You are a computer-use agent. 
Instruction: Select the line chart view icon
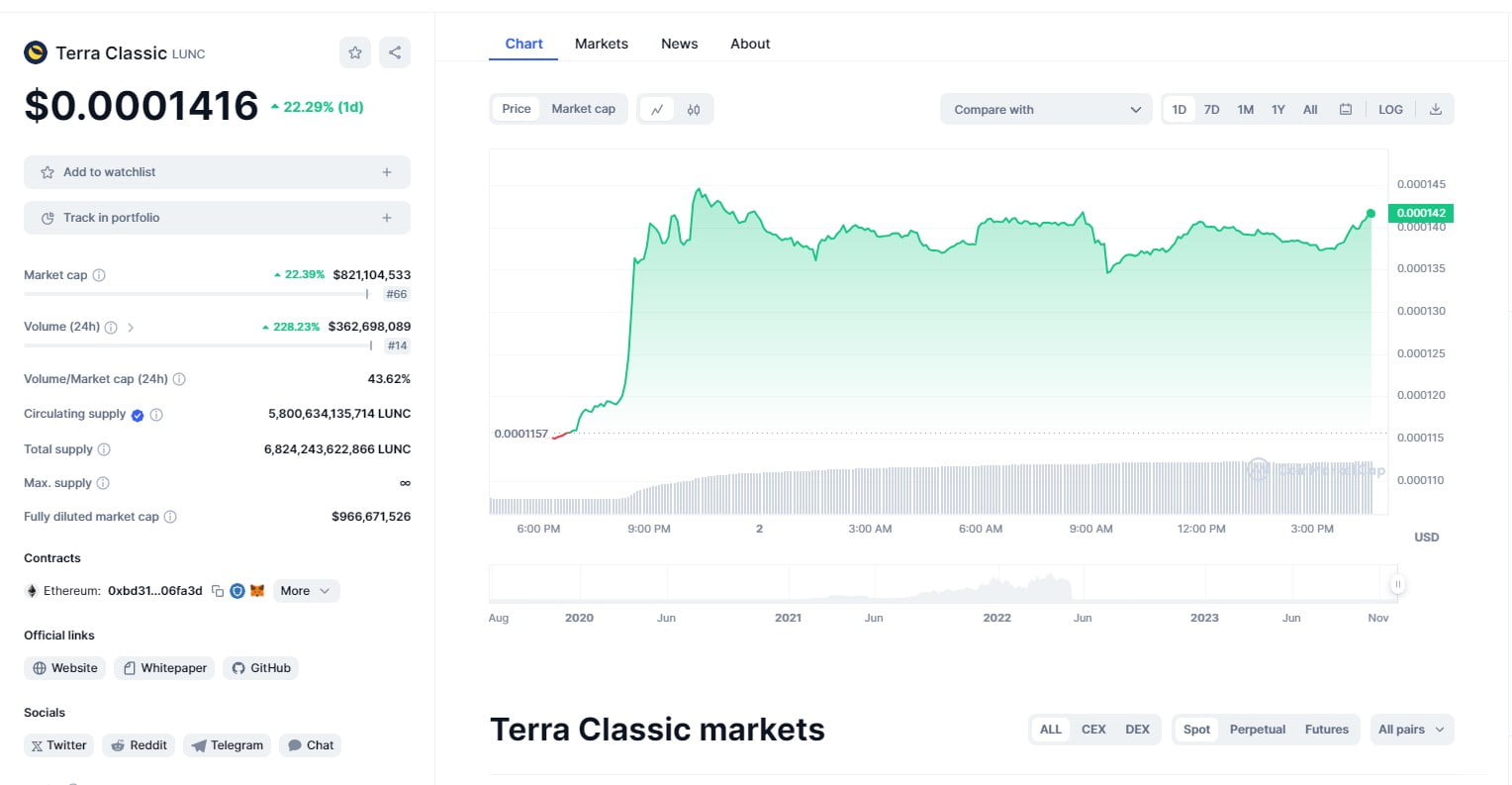[657, 109]
